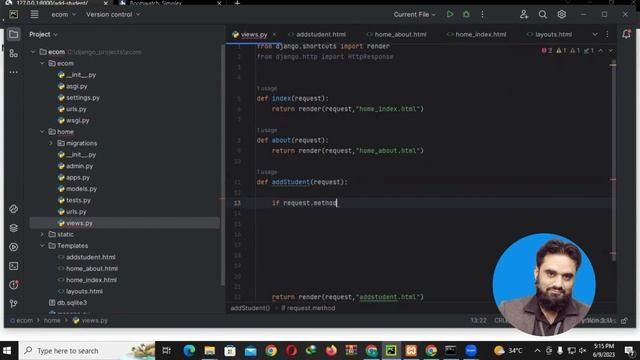Open Microsoft Edge from taskbar
The height and width of the screenshot is (360, 640).
coord(189,350)
